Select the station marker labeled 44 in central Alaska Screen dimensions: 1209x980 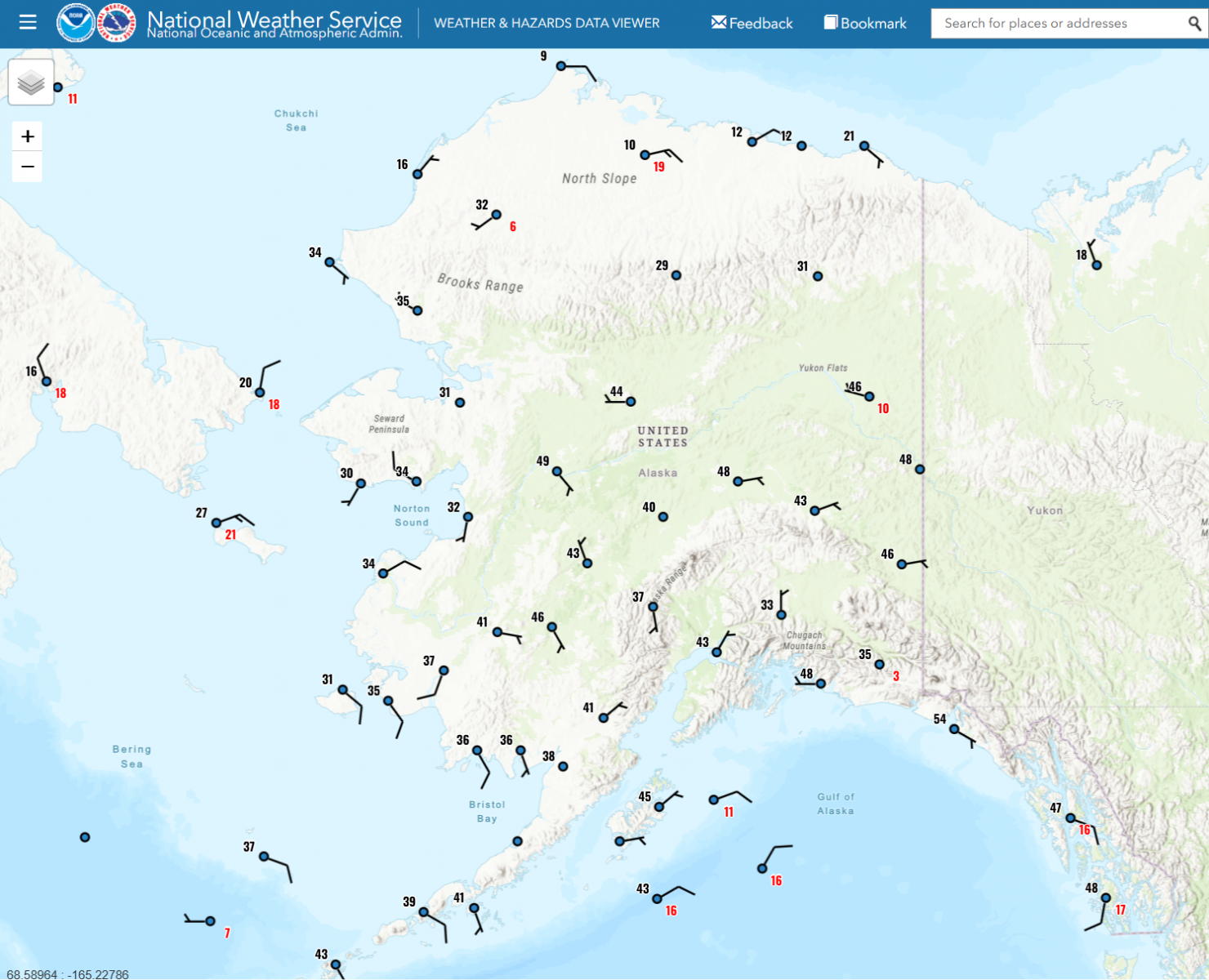(631, 401)
